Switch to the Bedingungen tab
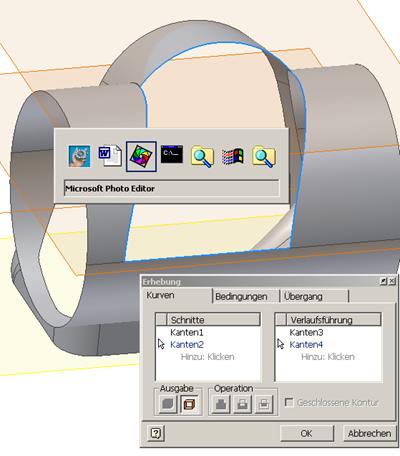 pyautogui.click(x=241, y=296)
